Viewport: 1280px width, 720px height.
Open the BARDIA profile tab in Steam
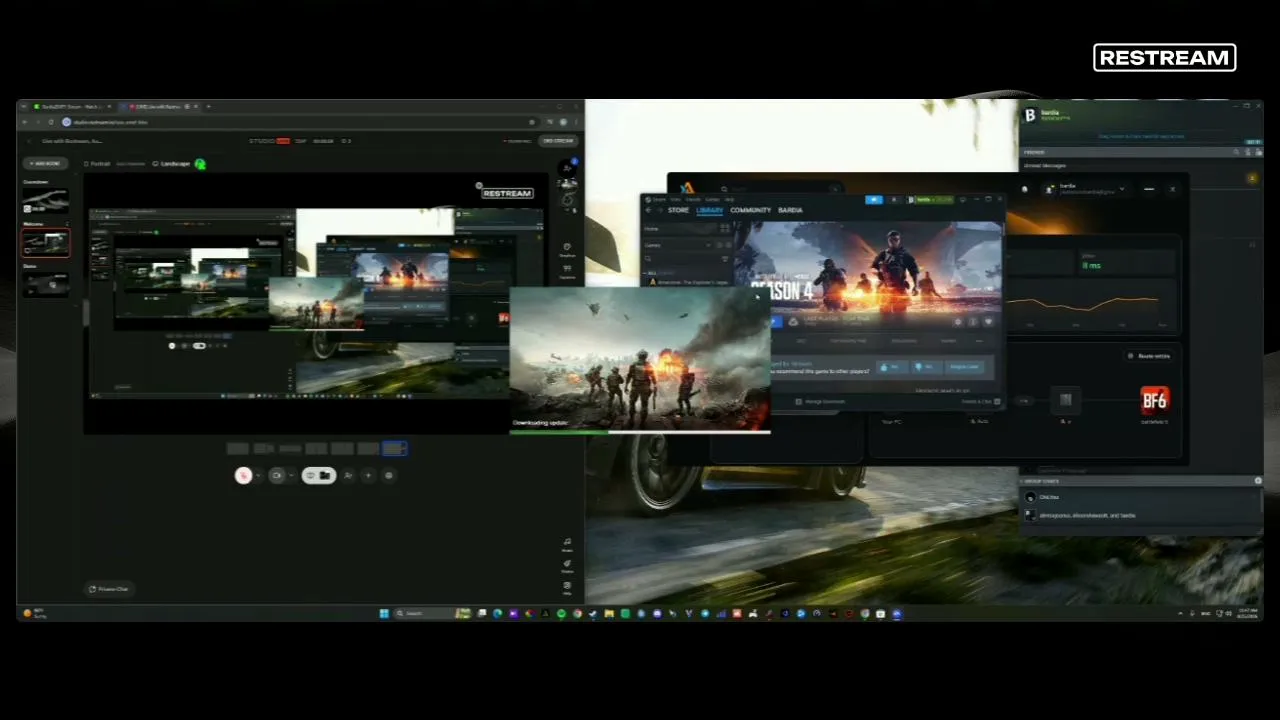pos(790,210)
